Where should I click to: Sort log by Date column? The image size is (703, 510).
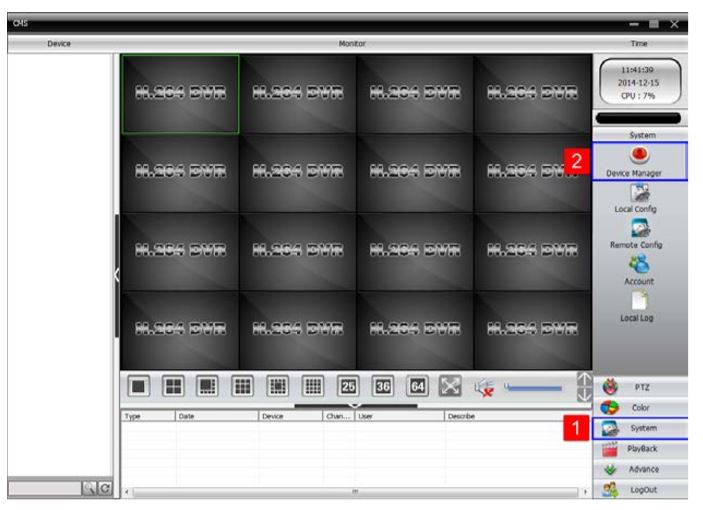point(217,416)
